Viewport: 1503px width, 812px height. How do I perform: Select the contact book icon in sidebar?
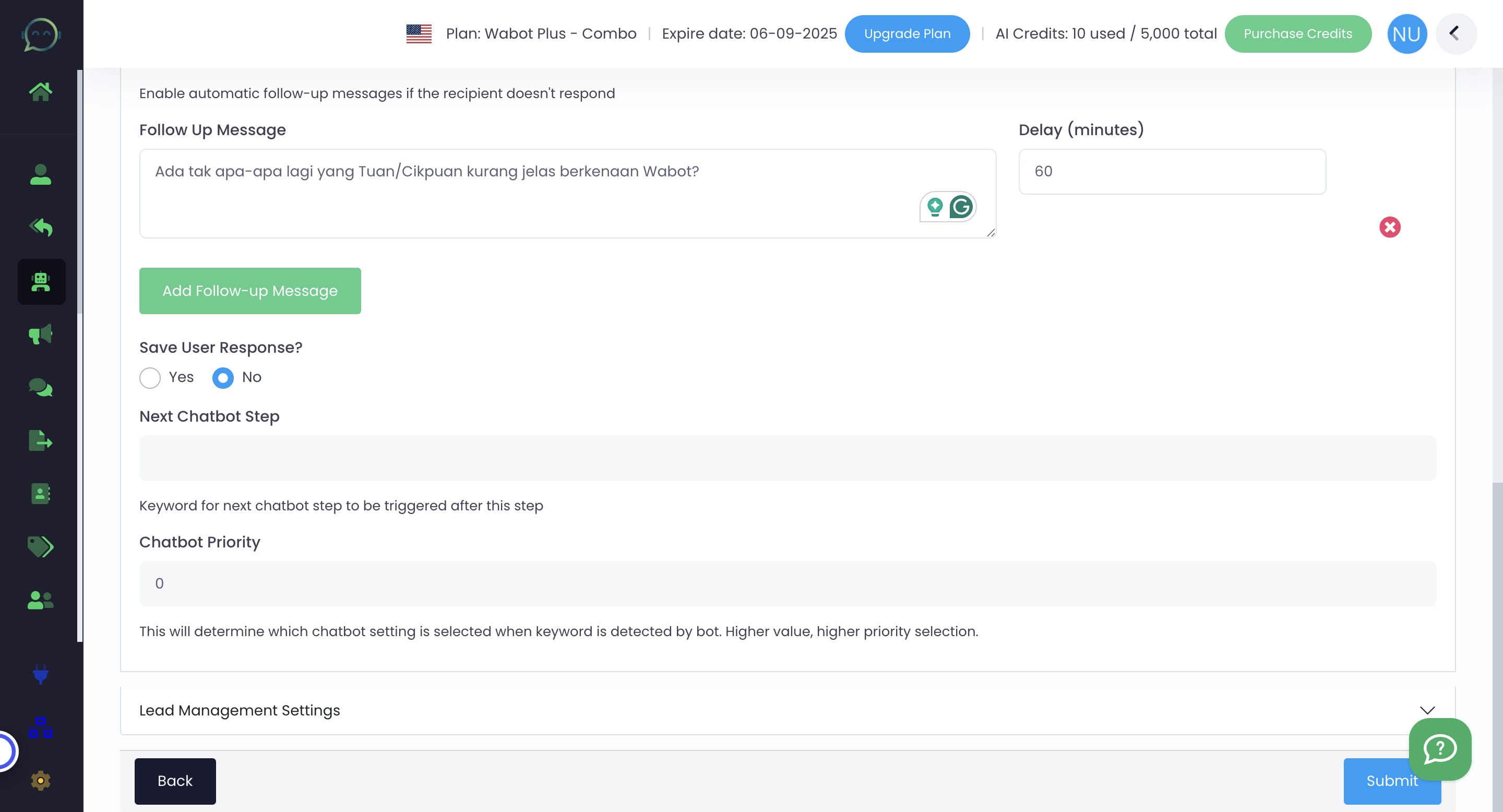(x=40, y=494)
